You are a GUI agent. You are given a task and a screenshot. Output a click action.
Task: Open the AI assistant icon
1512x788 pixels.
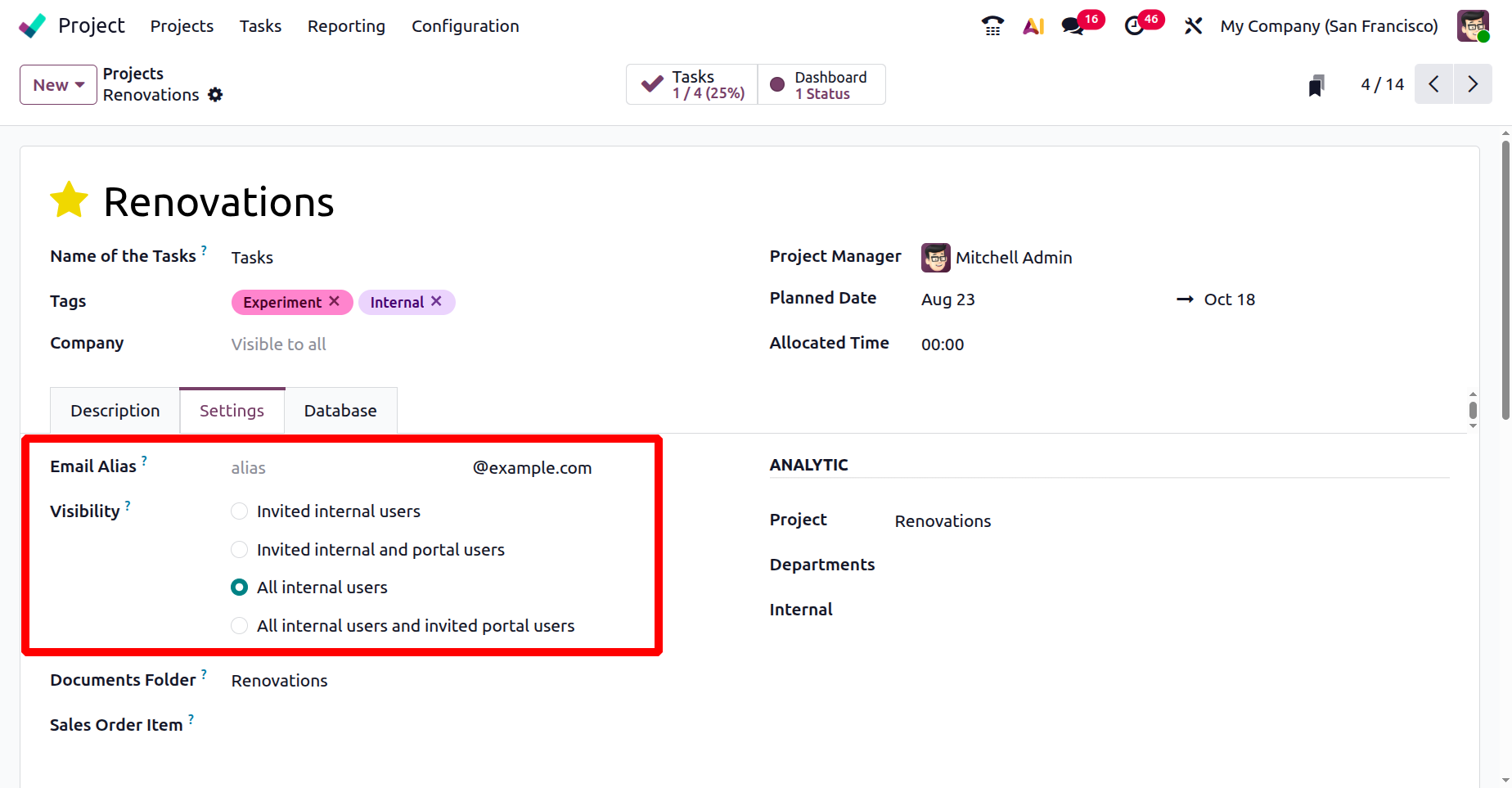1033,26
